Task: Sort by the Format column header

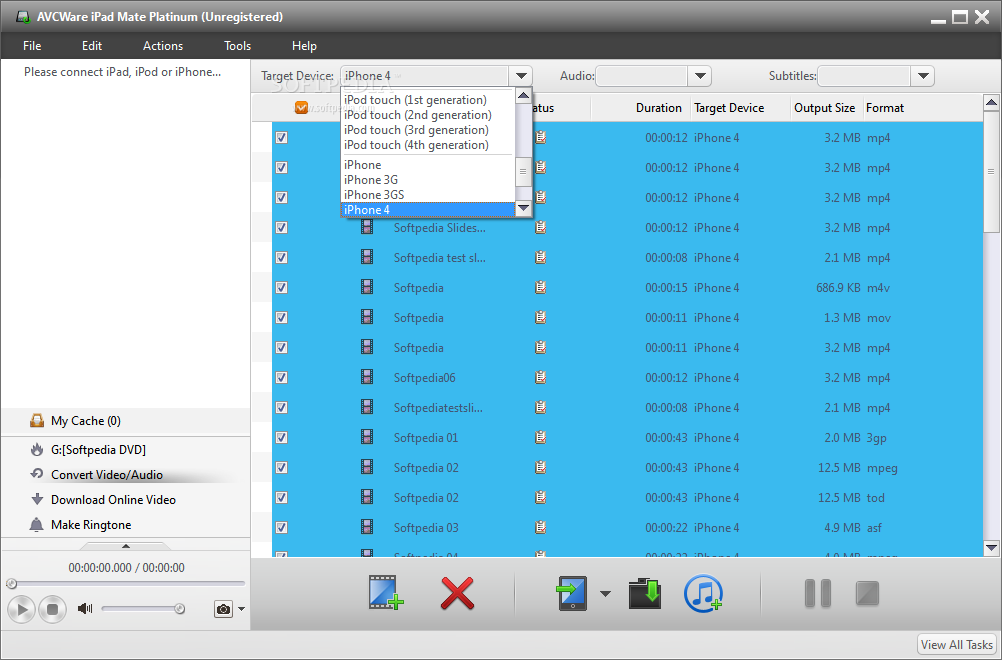Action: [x=884, y=108]
